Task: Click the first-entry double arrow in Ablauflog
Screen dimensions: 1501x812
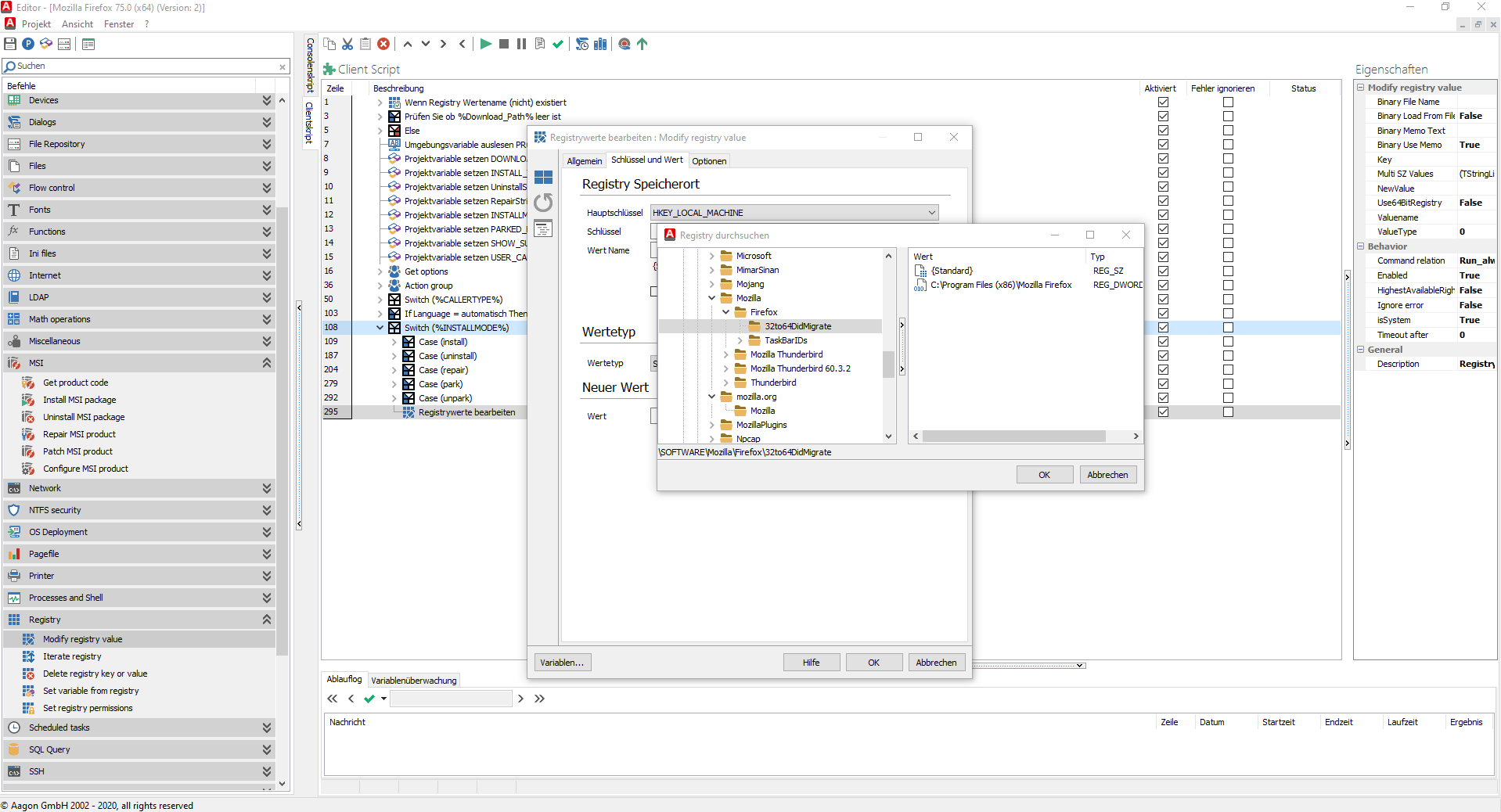Action: click(333, 699)
